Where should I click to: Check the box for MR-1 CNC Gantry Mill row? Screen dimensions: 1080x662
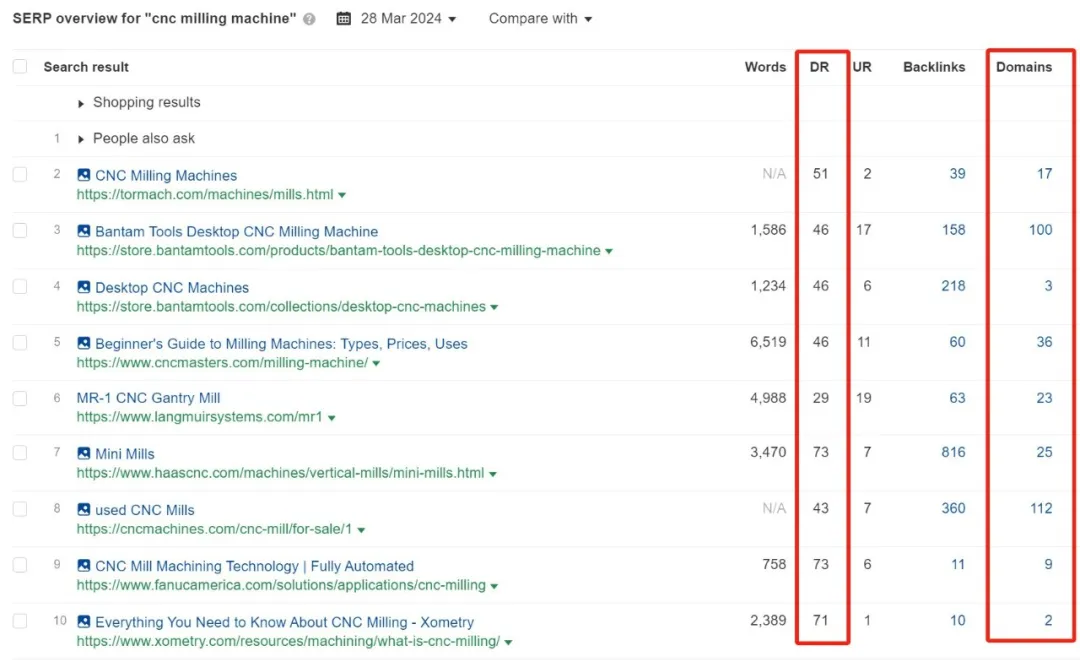(20, 398)
